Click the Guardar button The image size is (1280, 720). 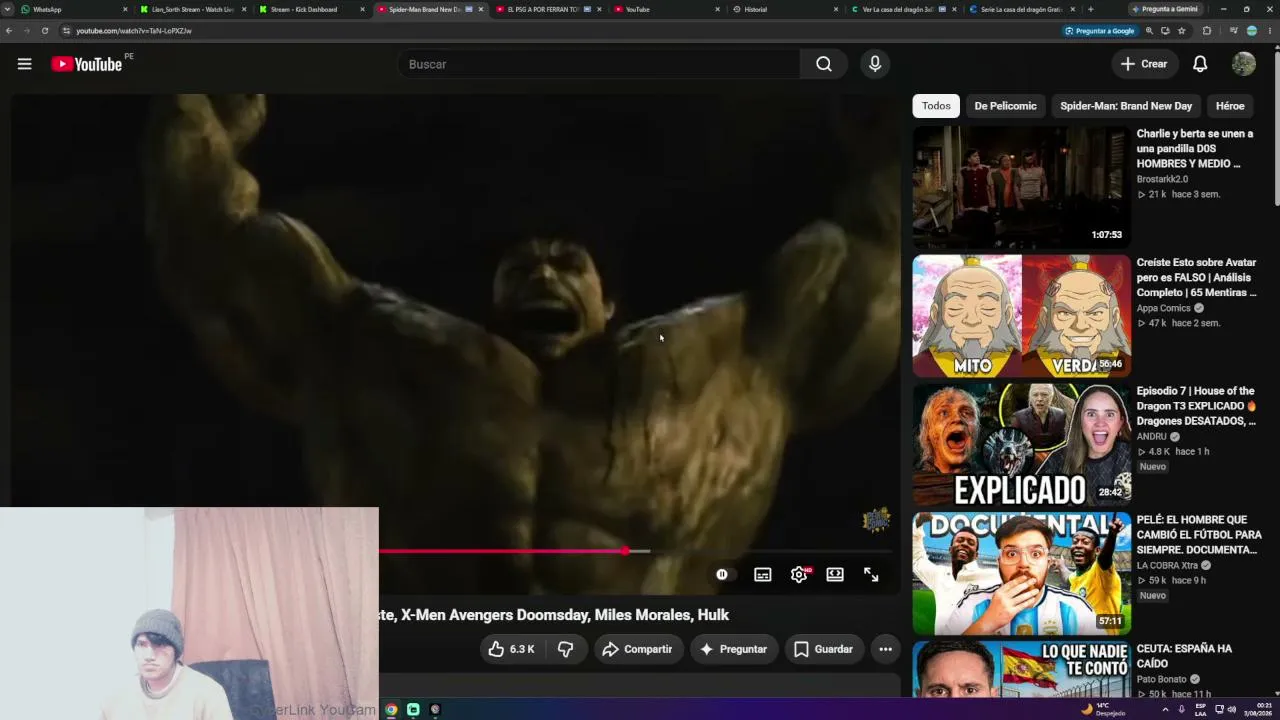tap(824, 649)
